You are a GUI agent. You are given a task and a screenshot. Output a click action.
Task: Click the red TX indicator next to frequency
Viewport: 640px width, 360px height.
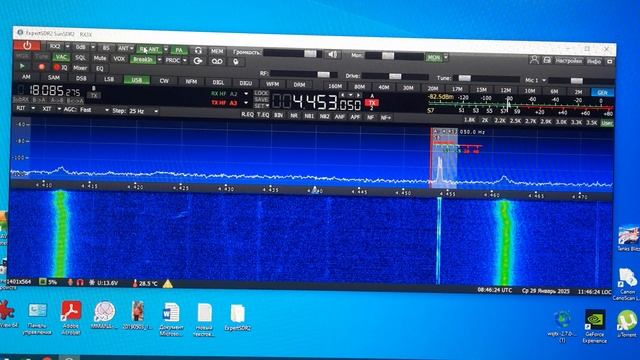click(x=371, y=103)
